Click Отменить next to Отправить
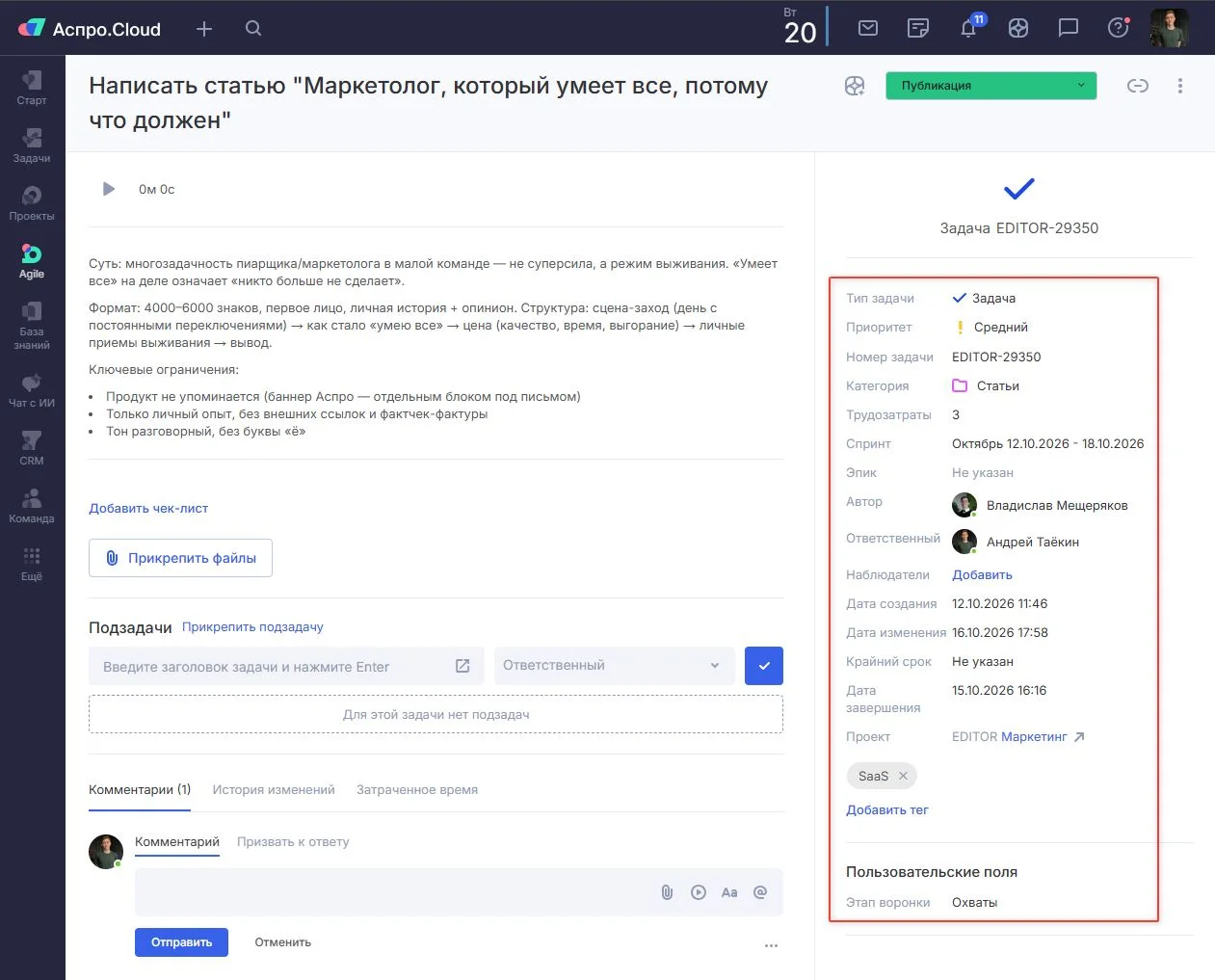The width and height of the screenshot is (1215, 980). pyautogui.click(x=282, y=942)
